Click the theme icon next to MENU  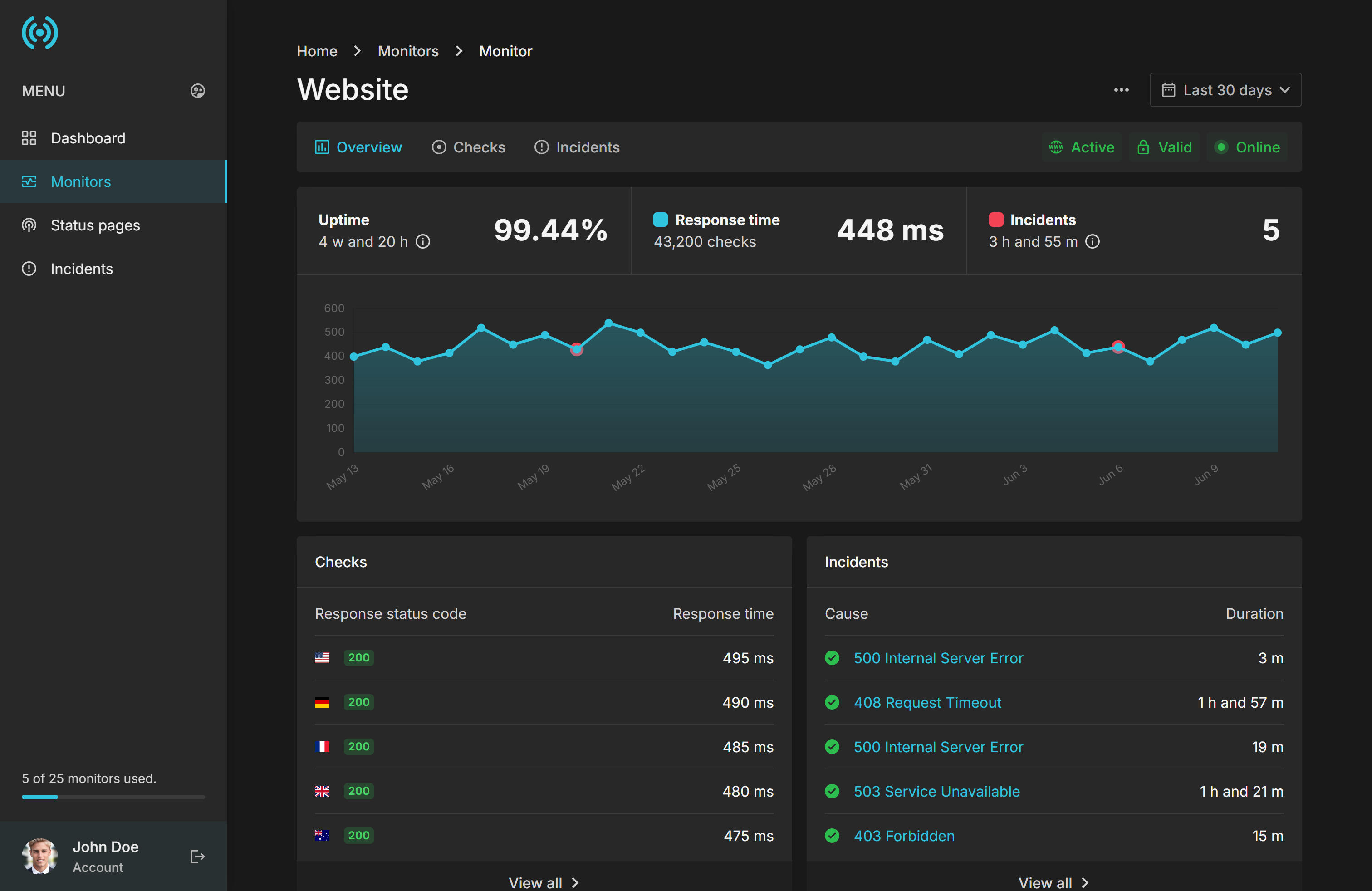[198, 91]
